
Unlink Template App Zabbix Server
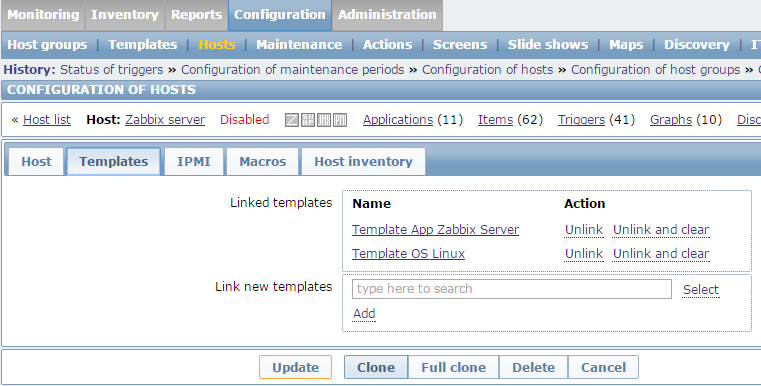click(x=584, y=230)
